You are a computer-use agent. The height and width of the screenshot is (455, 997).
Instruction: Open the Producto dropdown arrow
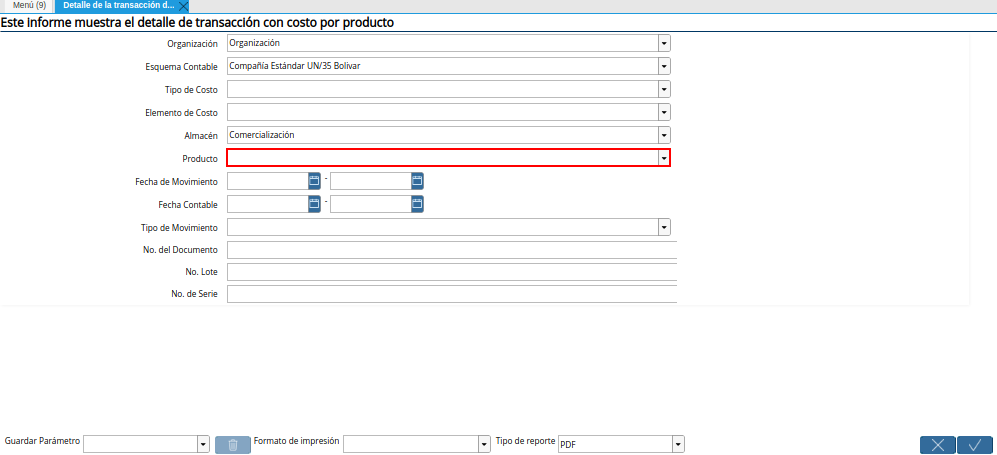pyautogui.click(x=664, y=158)
